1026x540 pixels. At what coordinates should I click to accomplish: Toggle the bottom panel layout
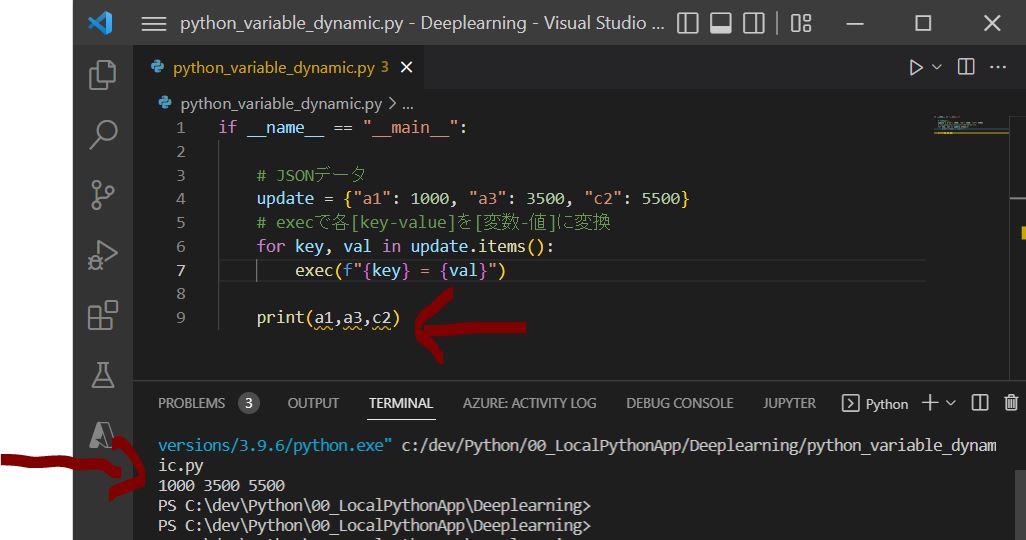721,23
